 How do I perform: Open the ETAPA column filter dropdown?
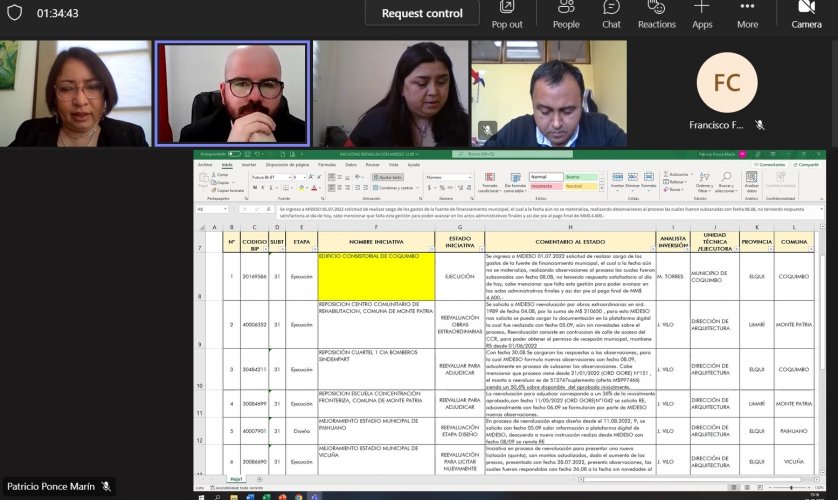point(311,248)
